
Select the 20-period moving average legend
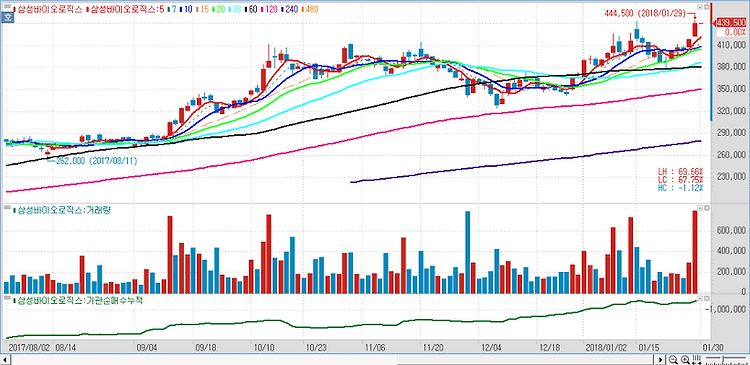[x=219, y=9]
